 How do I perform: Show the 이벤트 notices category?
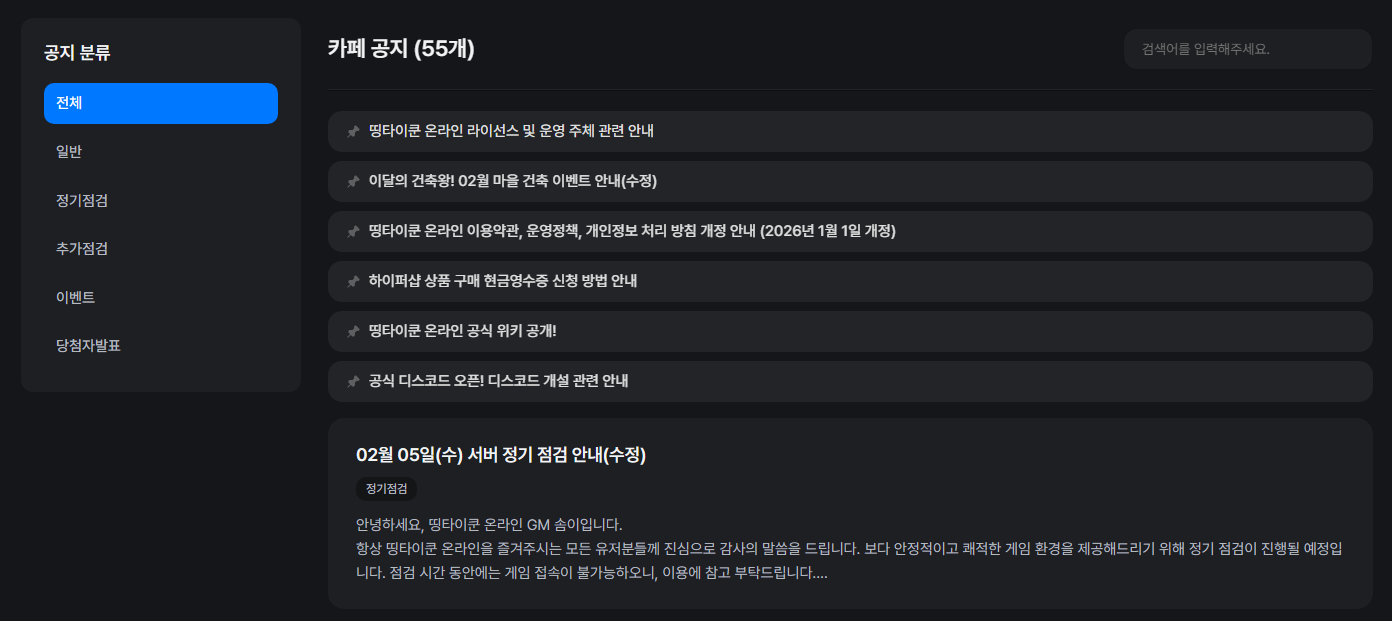point(76,298)
